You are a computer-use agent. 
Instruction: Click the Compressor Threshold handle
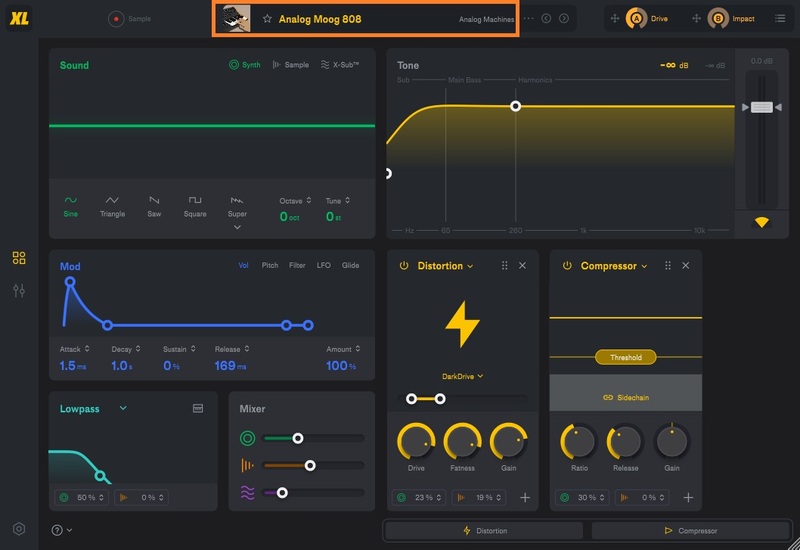(x=626, y=357)
